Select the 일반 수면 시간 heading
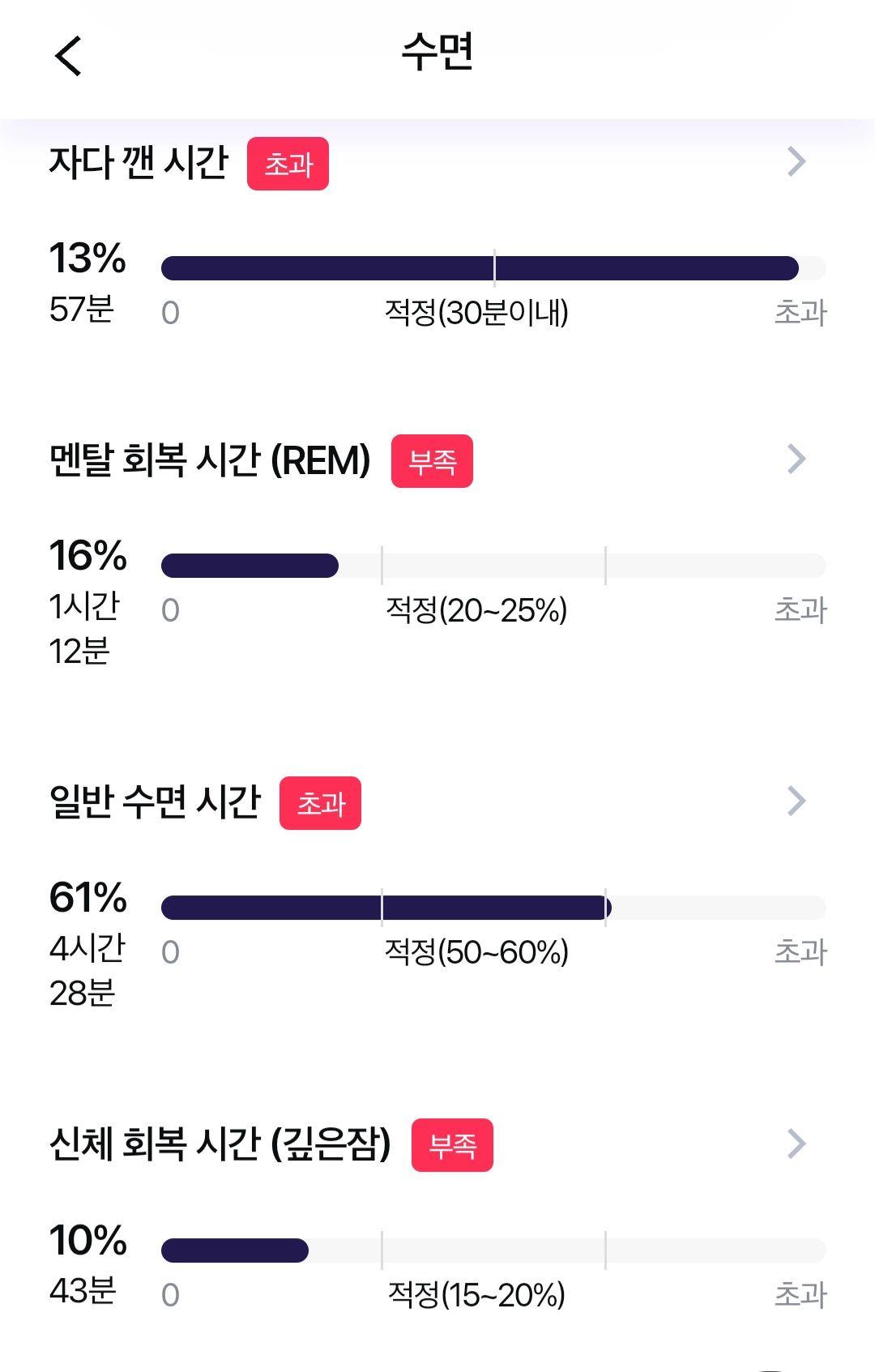The width and height of the screenshot is (875, 1372). click(x=155, y=802)
